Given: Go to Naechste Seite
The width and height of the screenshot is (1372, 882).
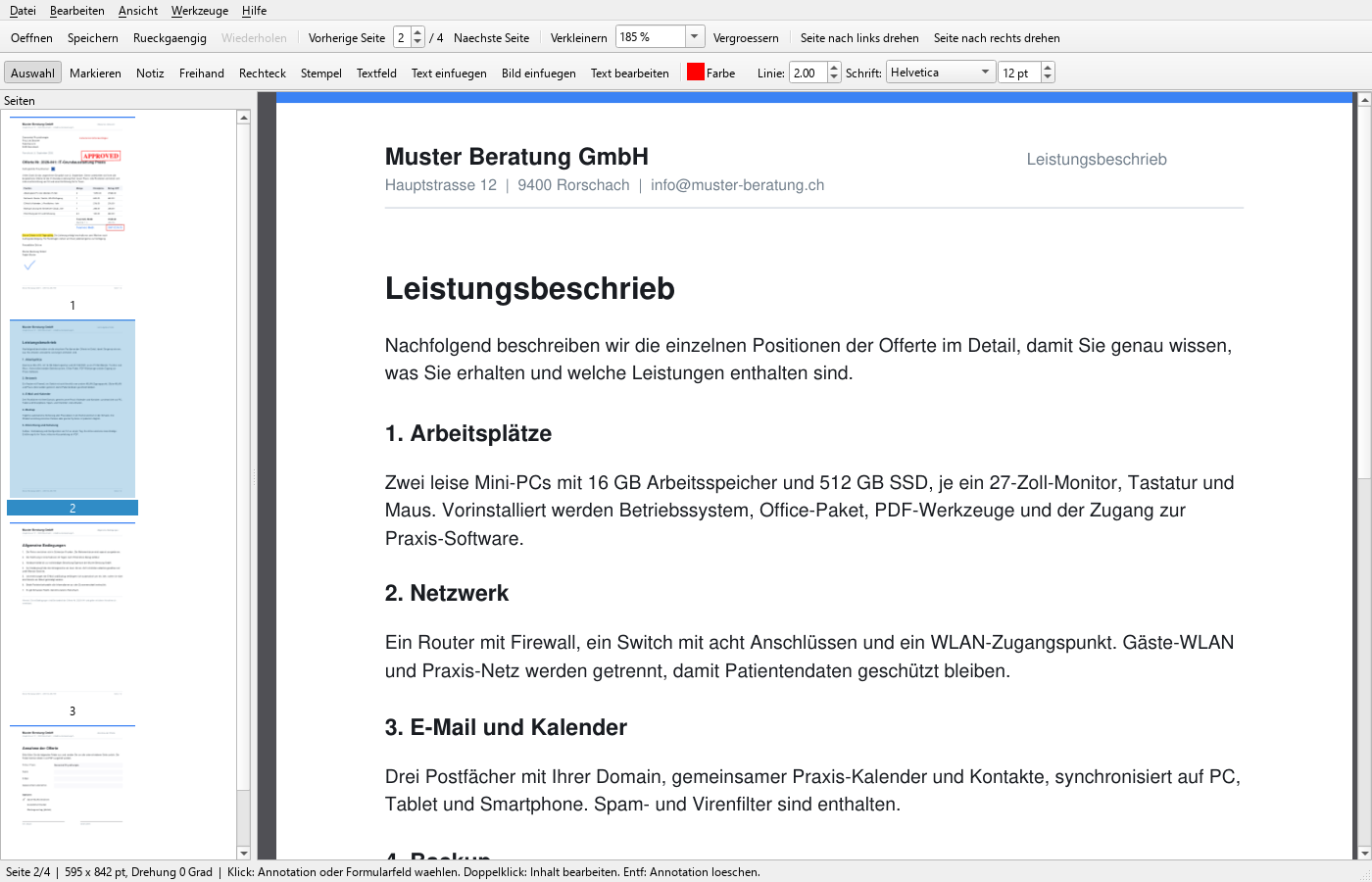Looking at the screenshot, I should [x=491, y=38].
